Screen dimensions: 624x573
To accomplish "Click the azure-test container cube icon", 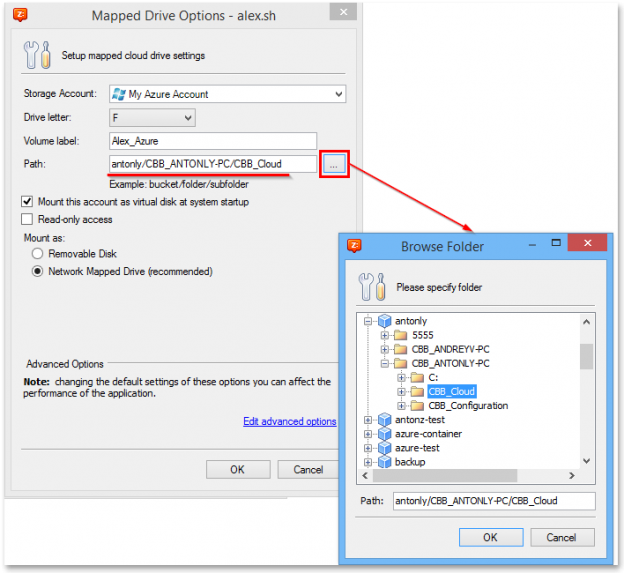I will click(x=384, y=448).
